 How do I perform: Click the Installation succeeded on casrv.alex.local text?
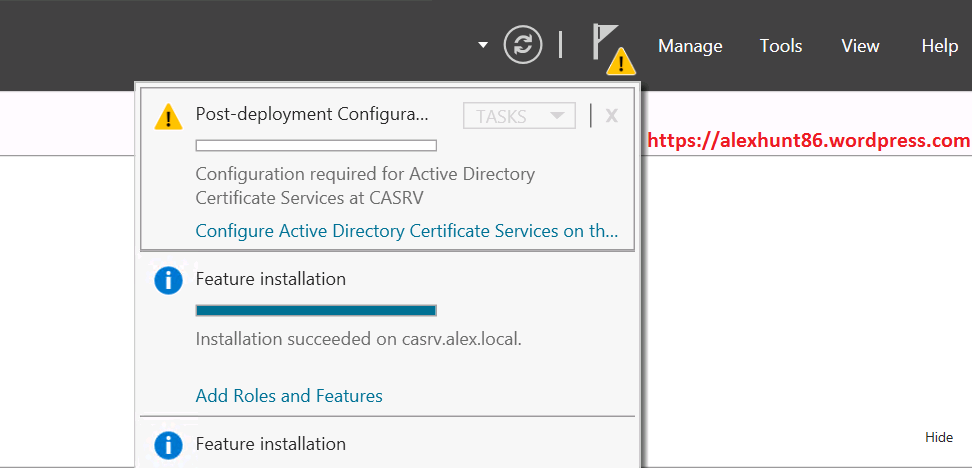[358, 339]
